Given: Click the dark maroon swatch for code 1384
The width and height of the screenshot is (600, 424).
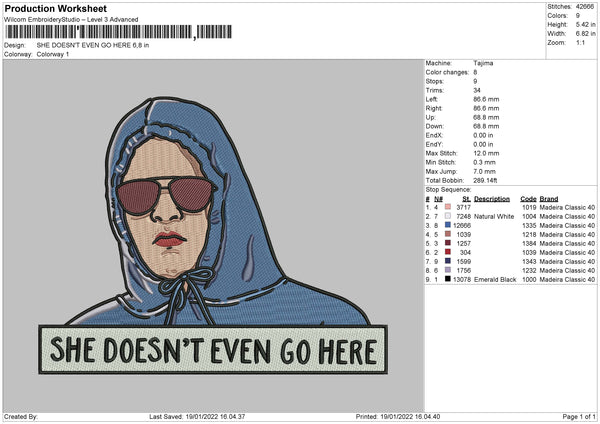Looking at the screenshot, I should tap(448, 243).
